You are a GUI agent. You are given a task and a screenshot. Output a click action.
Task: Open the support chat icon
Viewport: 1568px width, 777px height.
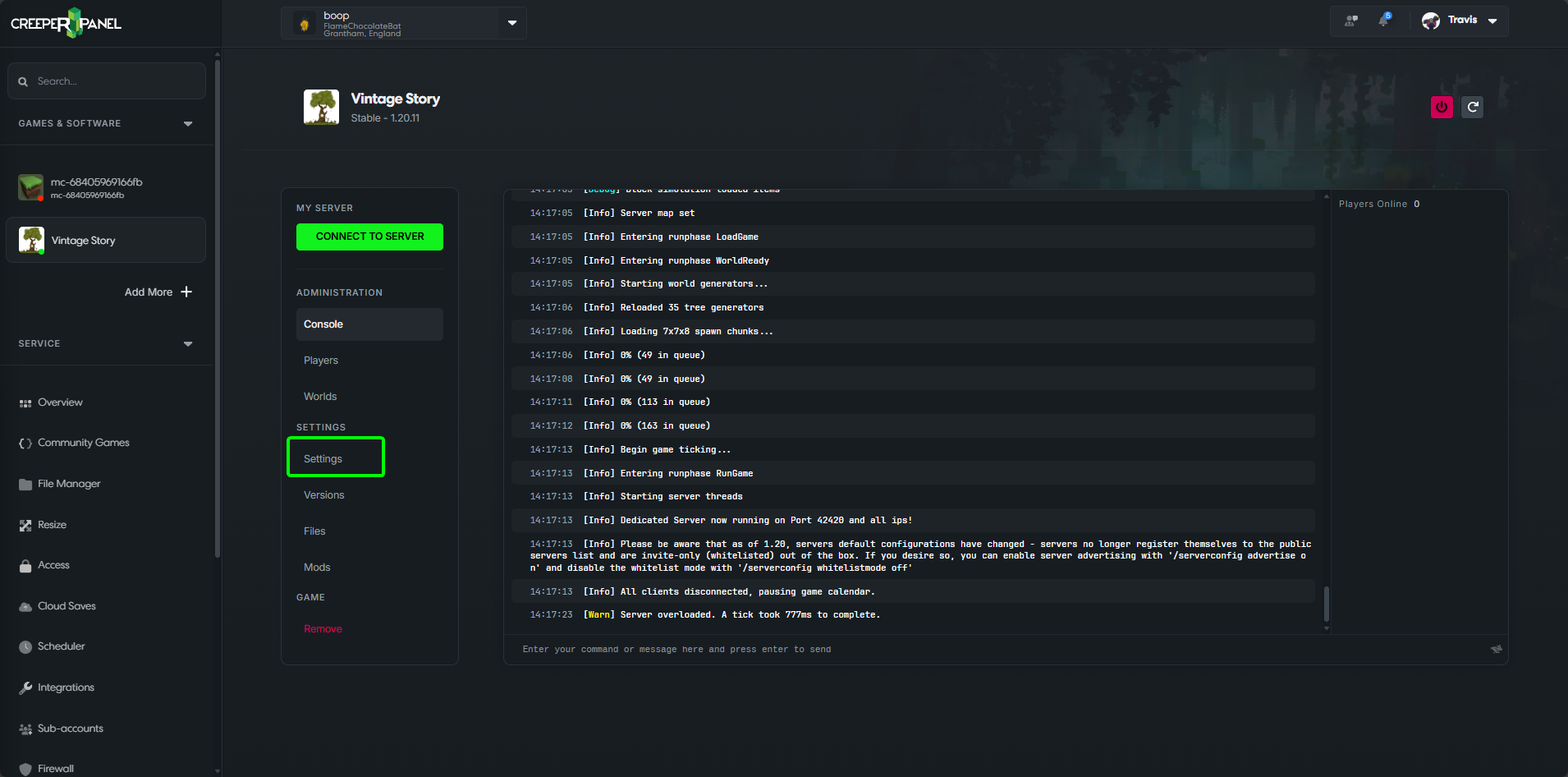tap(1351, 21)
